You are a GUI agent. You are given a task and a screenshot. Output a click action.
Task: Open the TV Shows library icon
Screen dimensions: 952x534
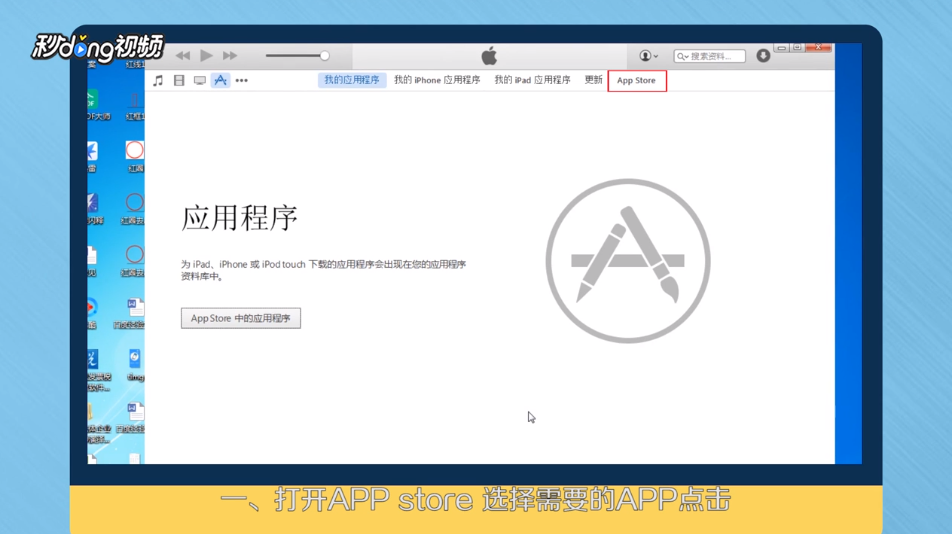pos(199,80)
